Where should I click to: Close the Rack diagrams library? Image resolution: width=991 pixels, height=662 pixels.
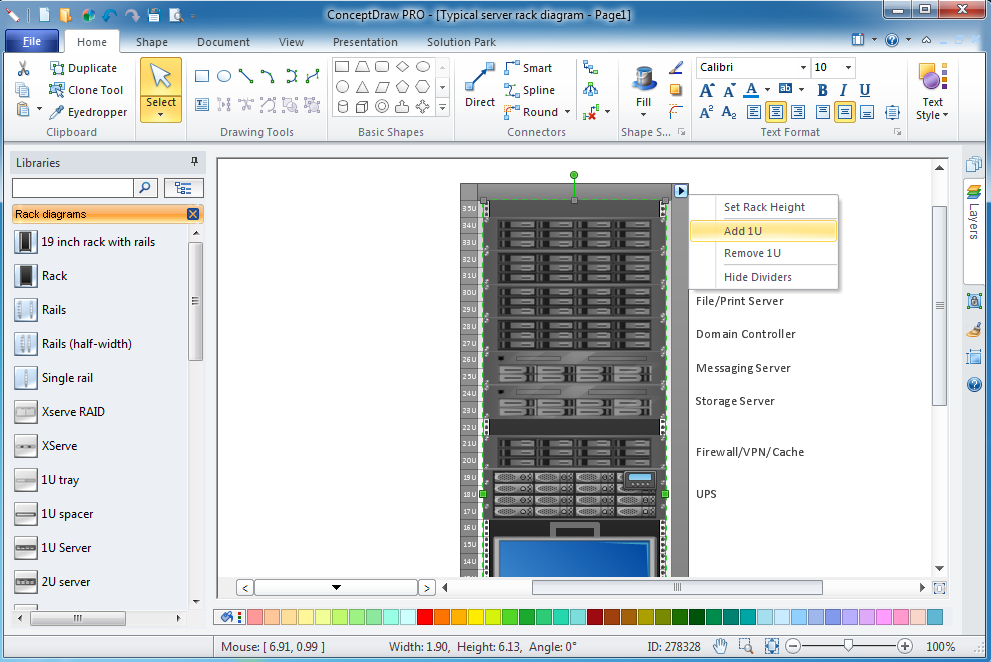coord(193,214)
